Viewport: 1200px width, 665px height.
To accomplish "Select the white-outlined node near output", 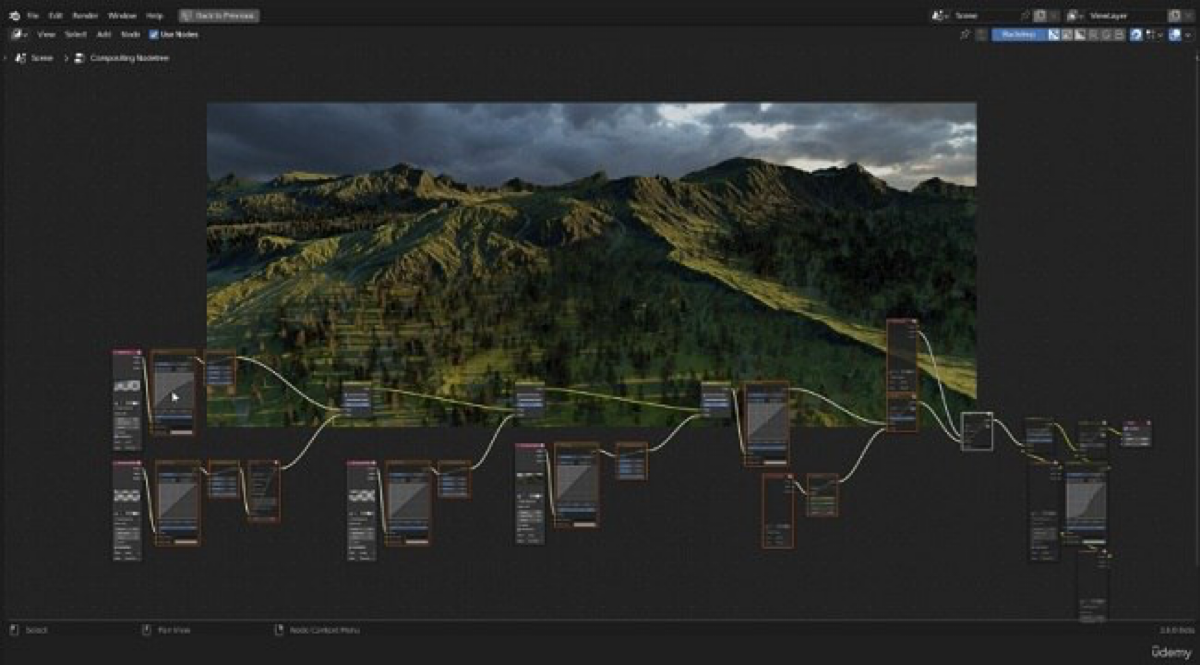I will pos(977,431).
